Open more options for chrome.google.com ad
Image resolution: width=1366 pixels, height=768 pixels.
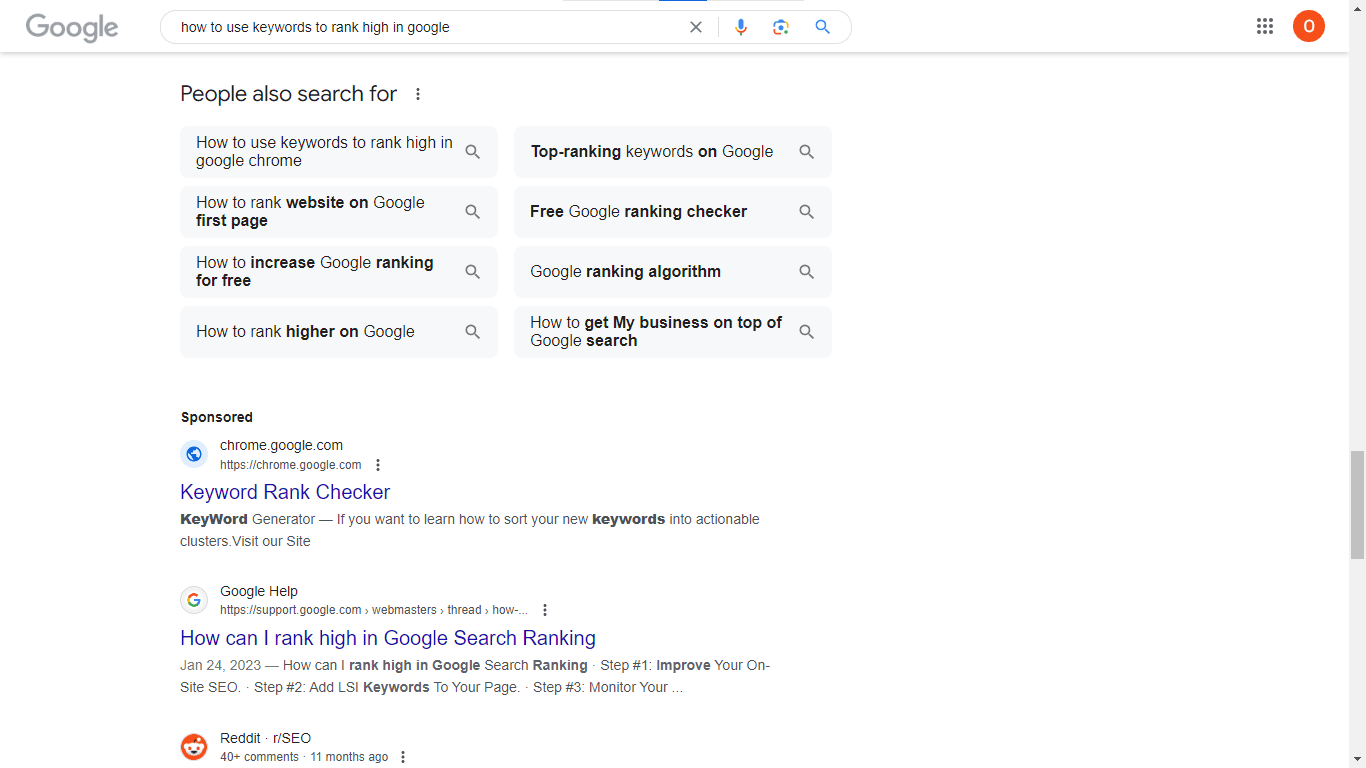(378, 465)
